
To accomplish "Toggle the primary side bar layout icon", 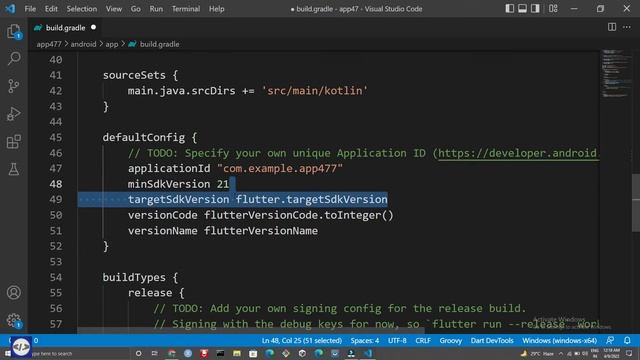I will 509,9.
